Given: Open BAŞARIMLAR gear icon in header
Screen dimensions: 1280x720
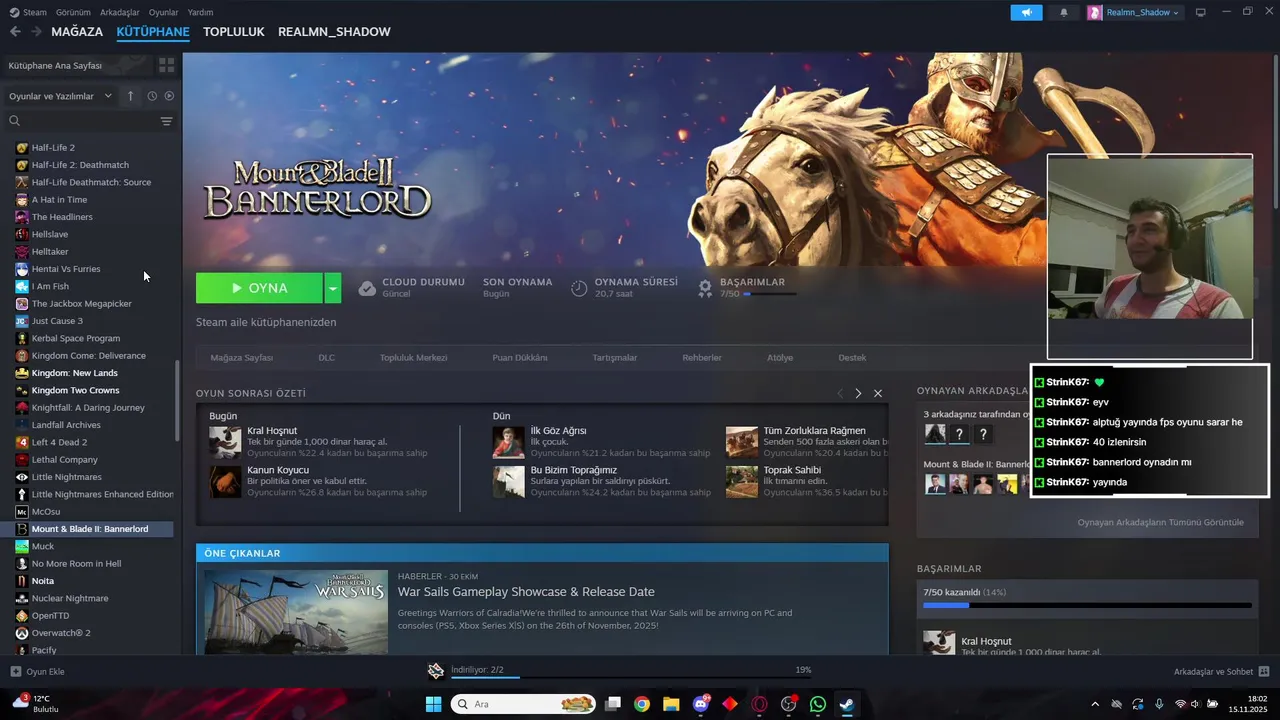Looking at the screenshot, I should tap(705, 288).
